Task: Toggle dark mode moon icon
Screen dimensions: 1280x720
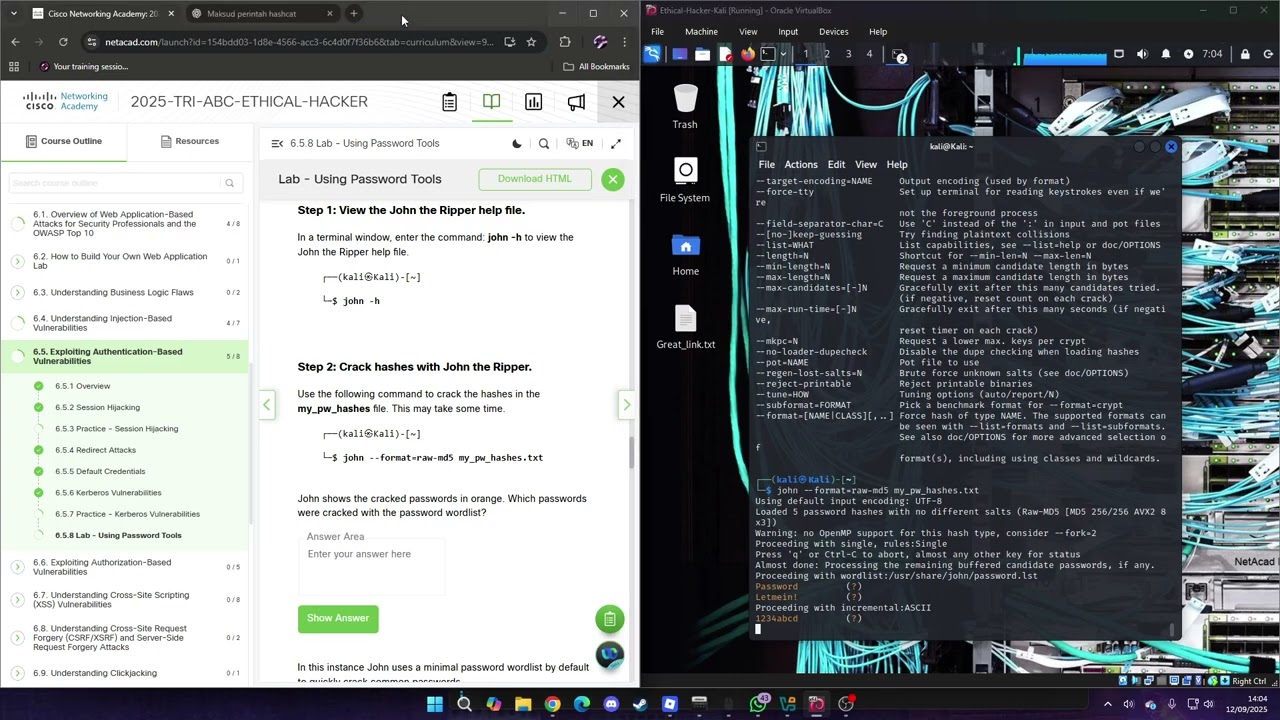Action: pyautogui.click(x=517, y=143)
